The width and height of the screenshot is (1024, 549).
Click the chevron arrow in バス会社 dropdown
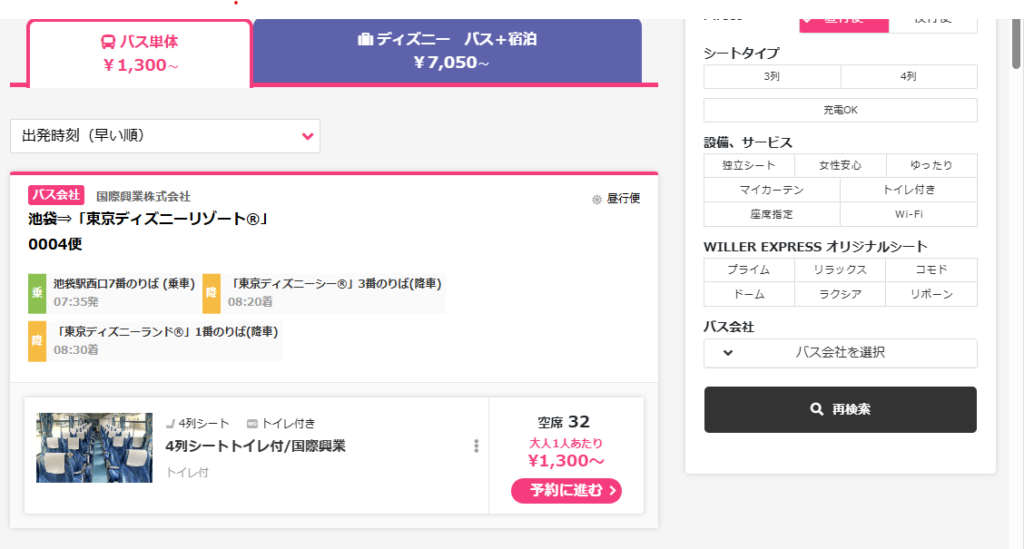click(728, 353)
